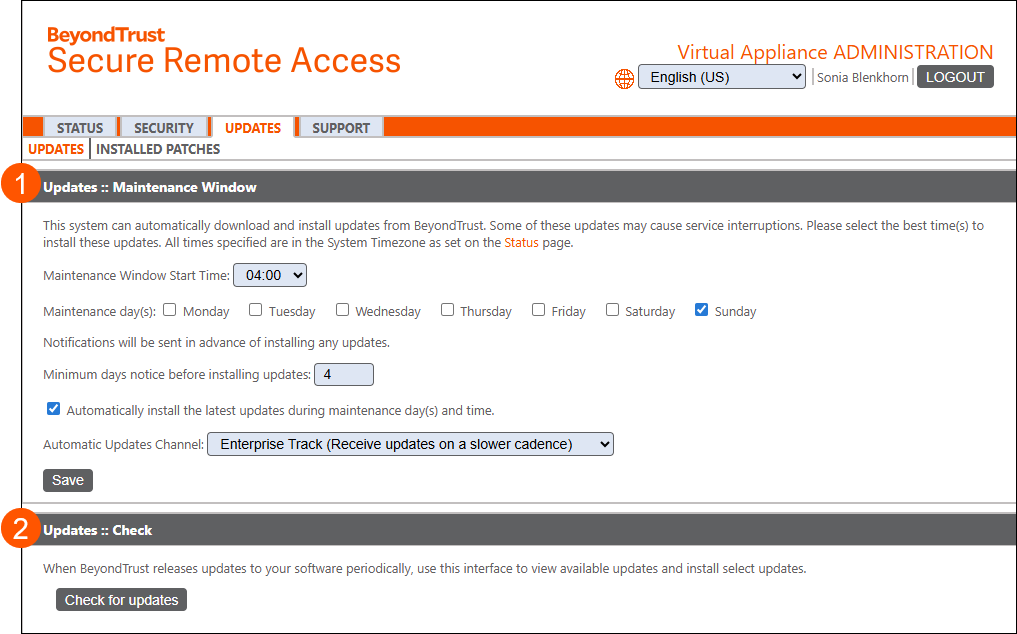
Task: Click the Save button
Action: tap(67, 480)
